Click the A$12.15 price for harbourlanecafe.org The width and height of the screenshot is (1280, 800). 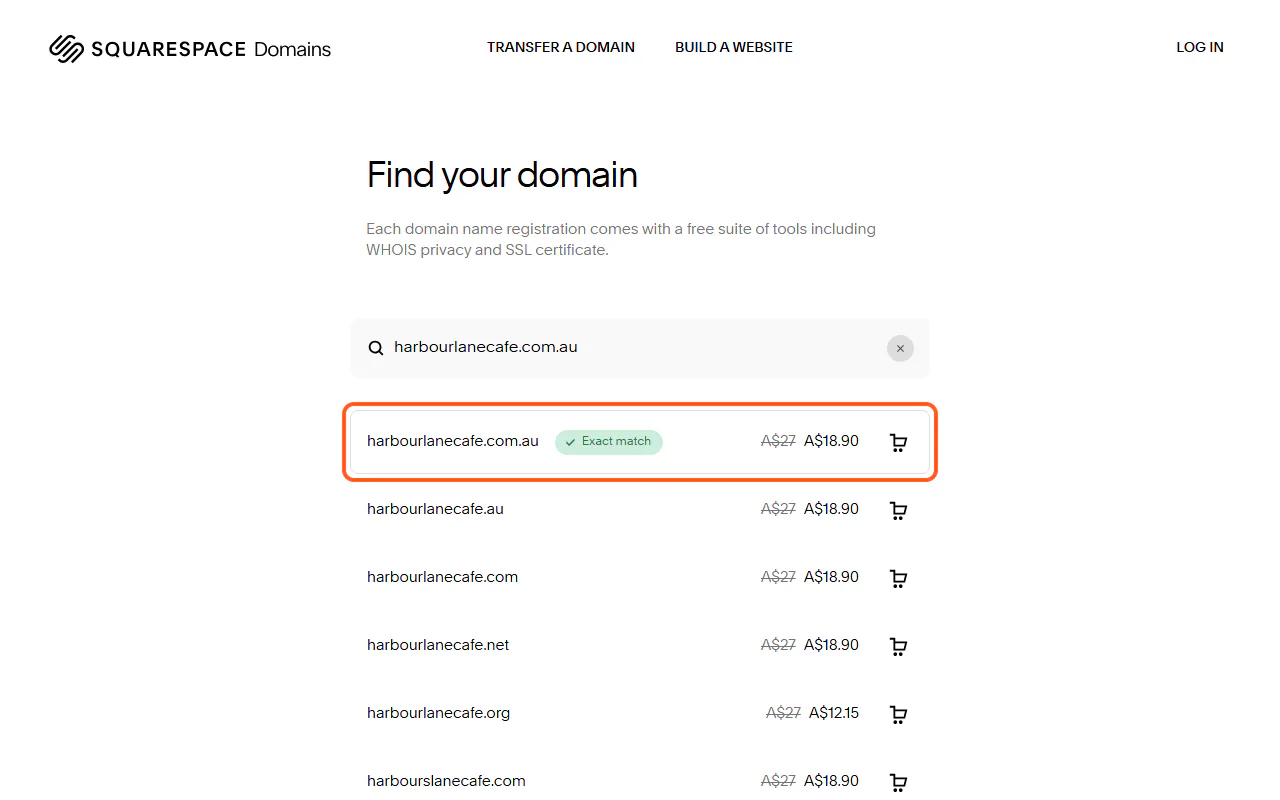834,713
